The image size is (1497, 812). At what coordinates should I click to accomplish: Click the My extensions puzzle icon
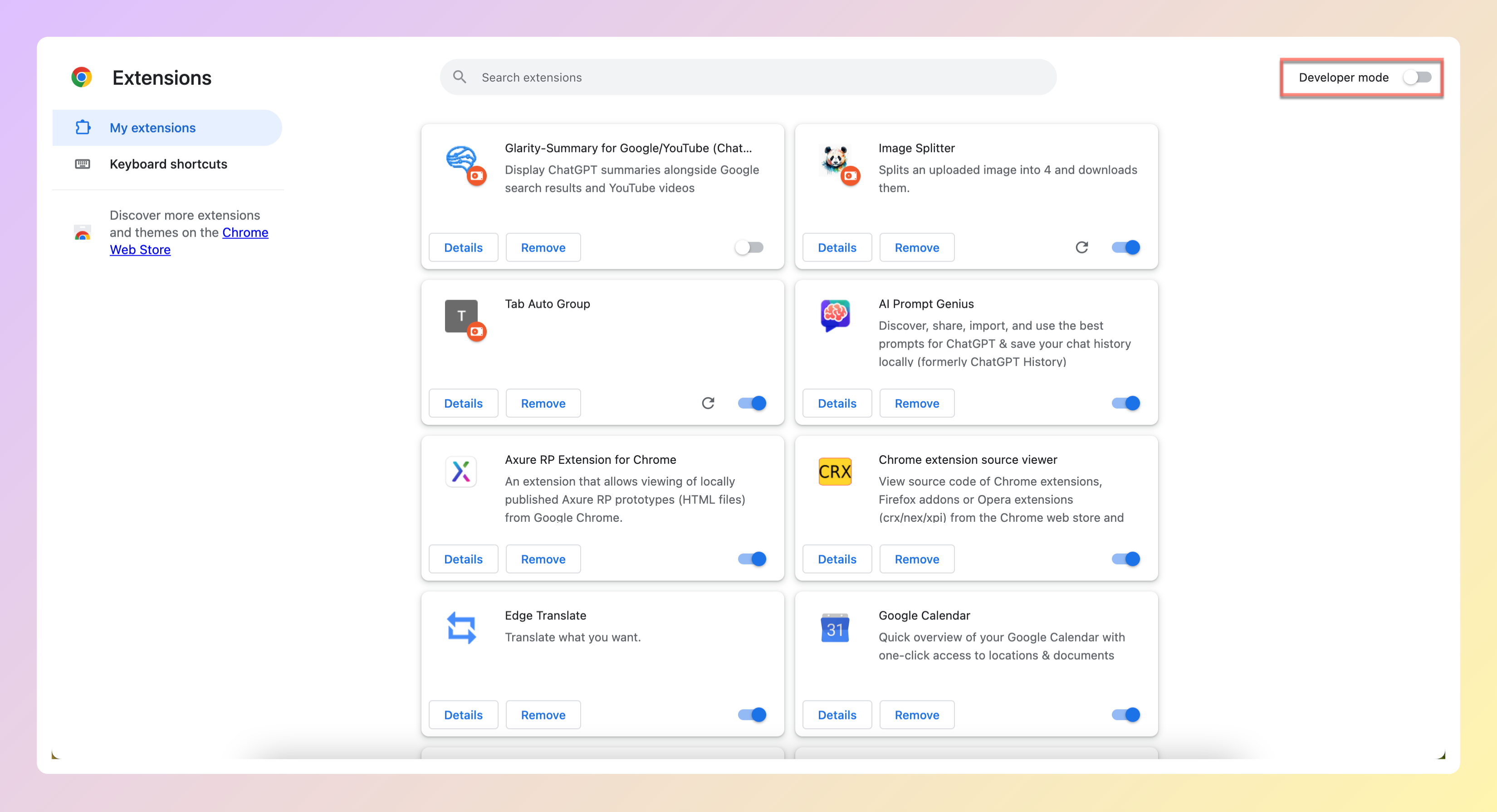pos(83,127)
